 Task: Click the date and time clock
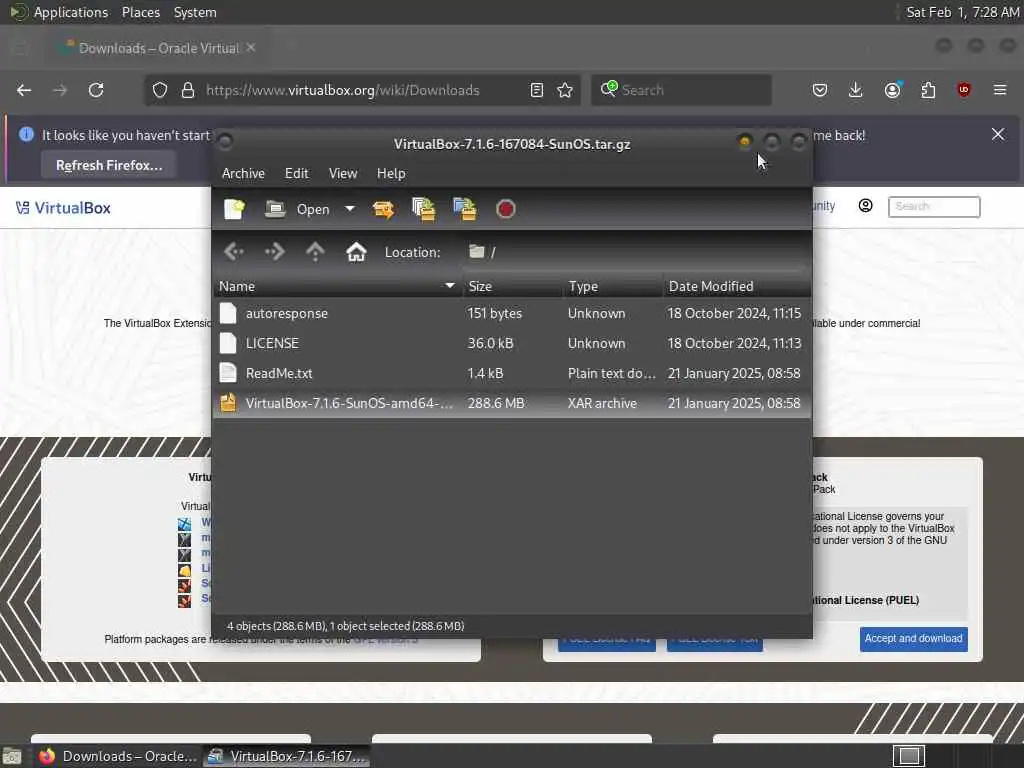[963, 12]
